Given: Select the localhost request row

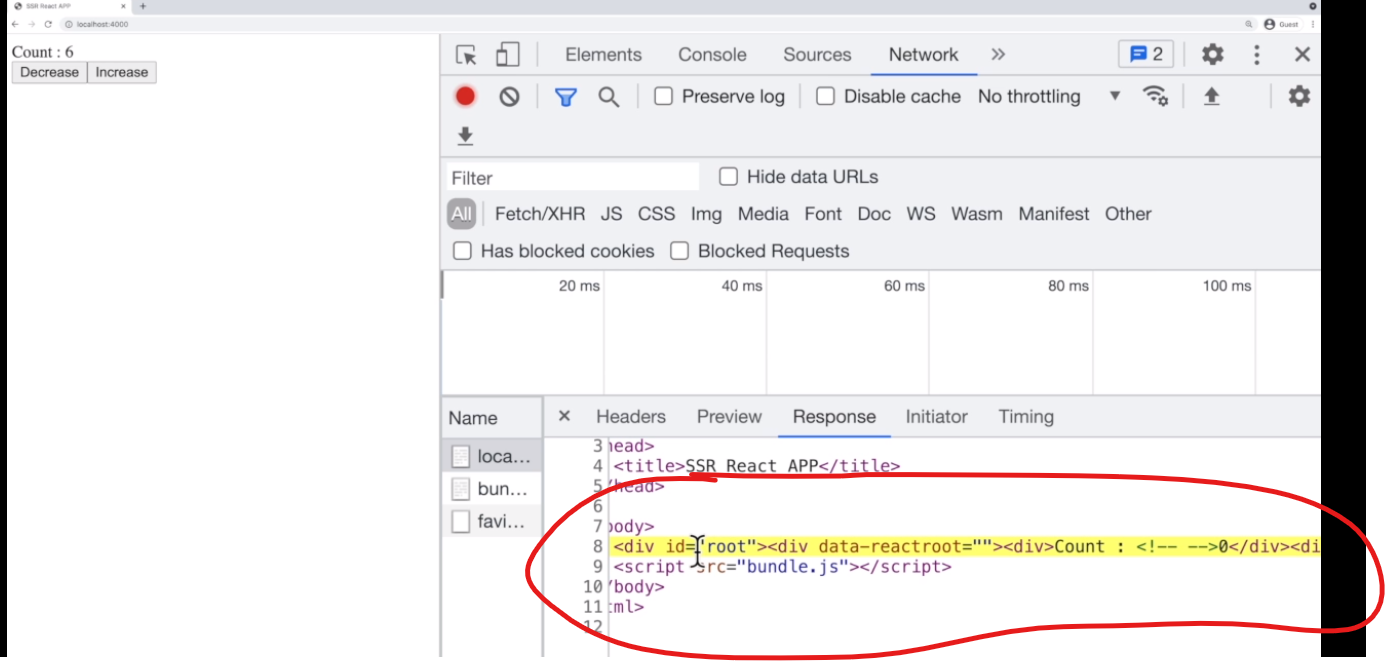Looking at the screenshot, I should pyautogui.click(x=492, y=457).
